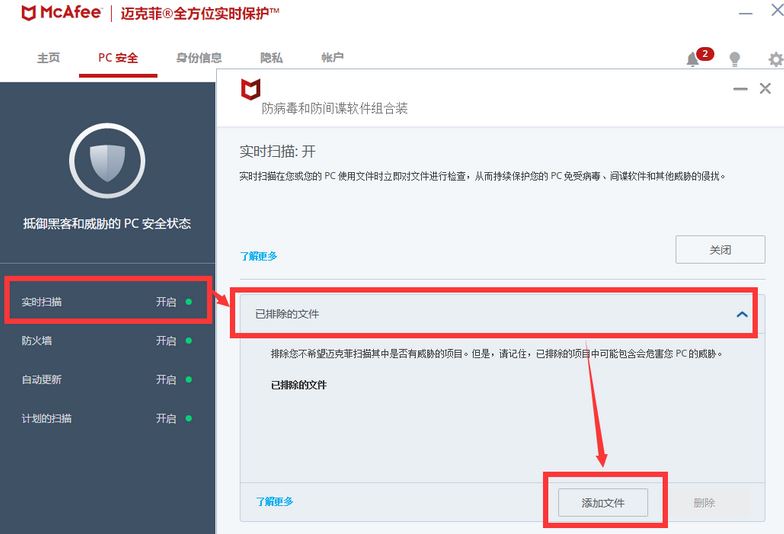Switch to the 主页 tab
Image resolution: width=784 pixels, height=534 pixels.
pyautogui.click(x=48, y=58)
